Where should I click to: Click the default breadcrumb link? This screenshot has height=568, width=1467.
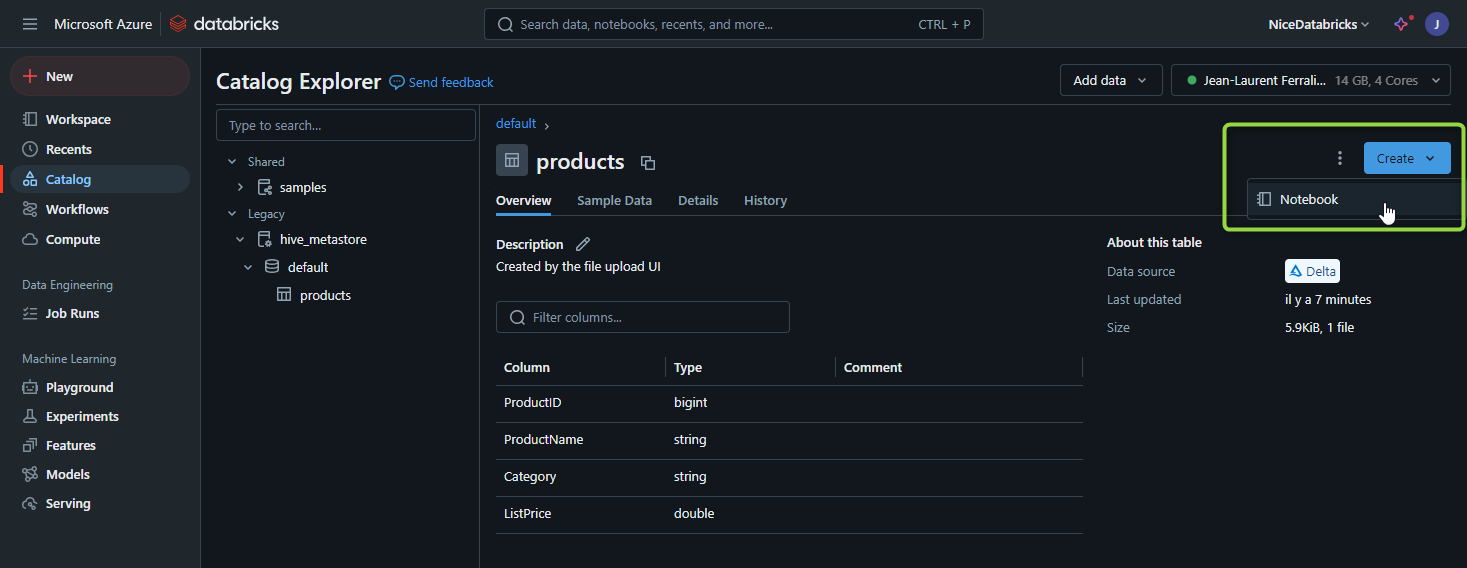click(516, 123)
